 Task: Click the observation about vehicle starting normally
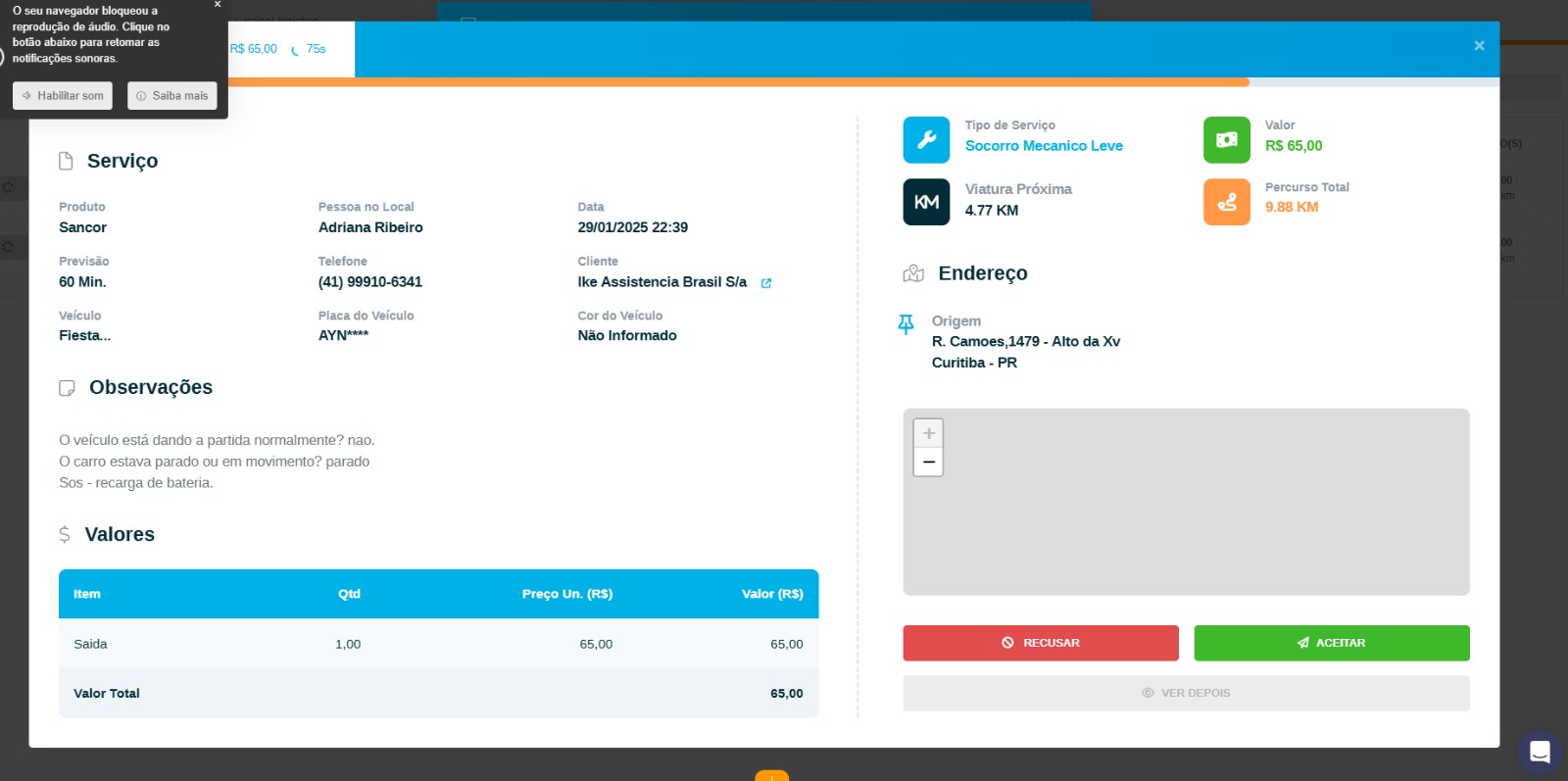click(x=217, y=441)
